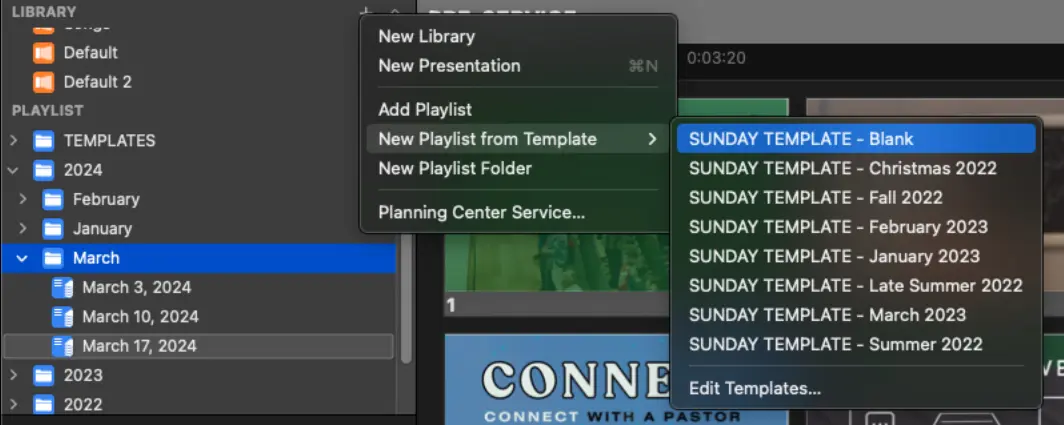1064x425 pixels.
Task: Select the March 17, 2024 playlist
Action: 139,346
